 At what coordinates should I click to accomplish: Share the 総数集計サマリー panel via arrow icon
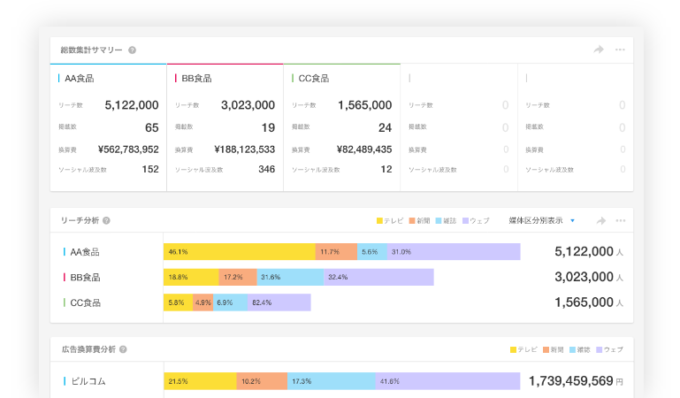(598, 50)
